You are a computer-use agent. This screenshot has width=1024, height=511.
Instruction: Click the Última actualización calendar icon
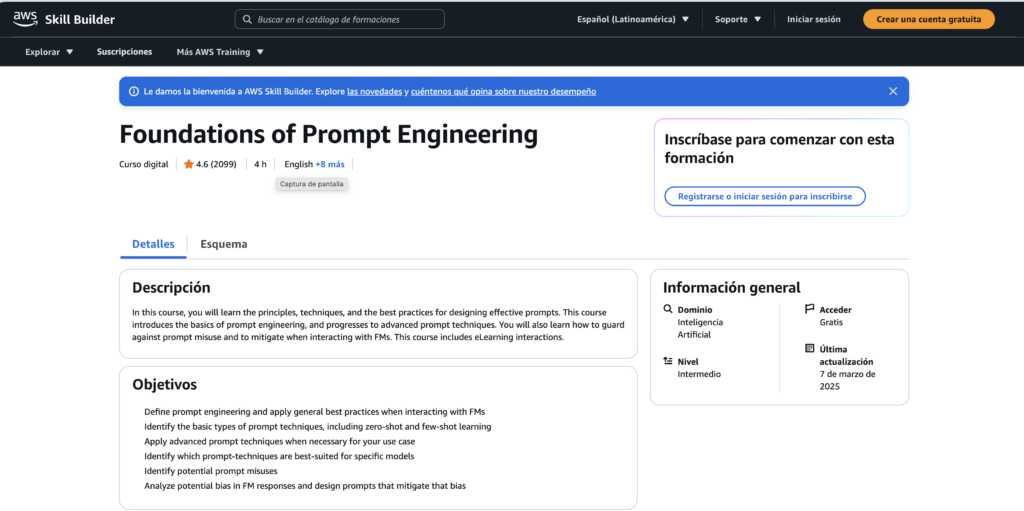[x=809, y=348]
